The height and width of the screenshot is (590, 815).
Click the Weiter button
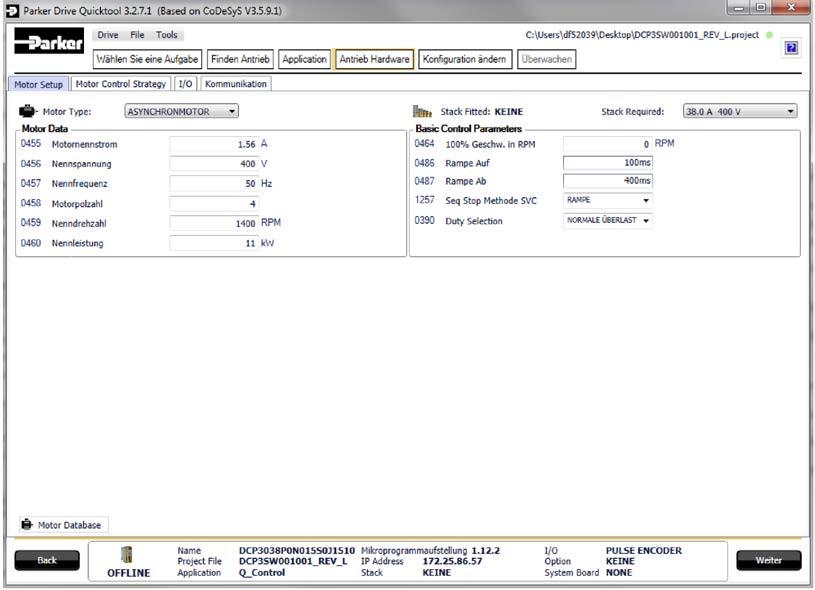point(768,560)
